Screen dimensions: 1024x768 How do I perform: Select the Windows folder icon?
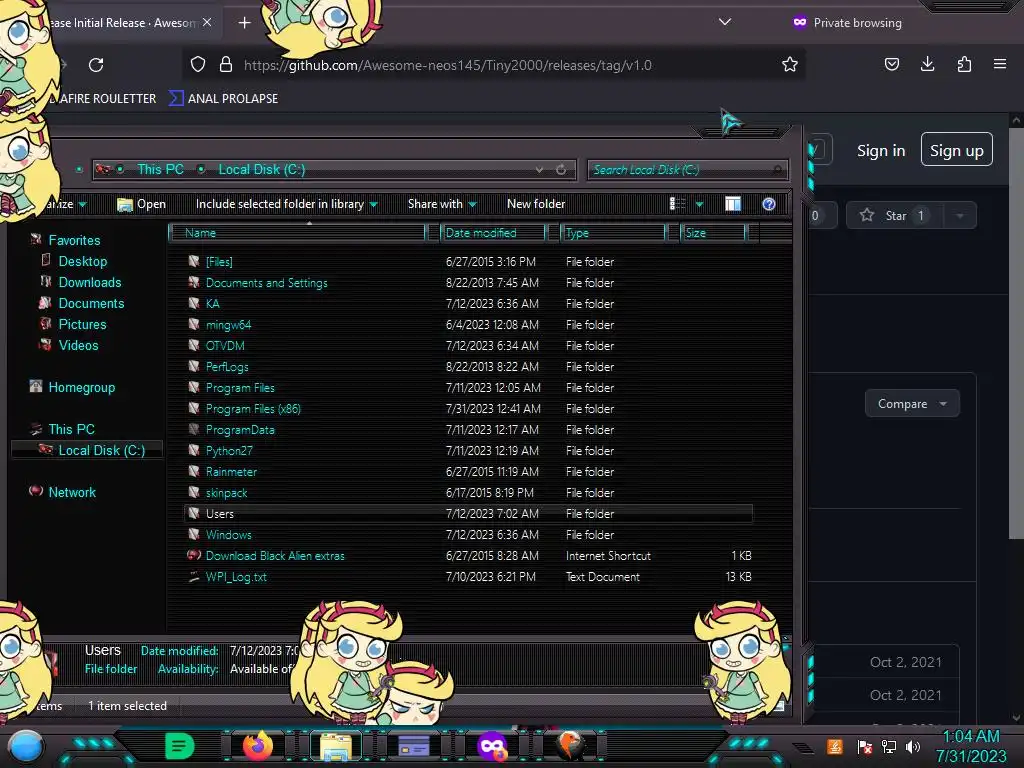point(194,534)
